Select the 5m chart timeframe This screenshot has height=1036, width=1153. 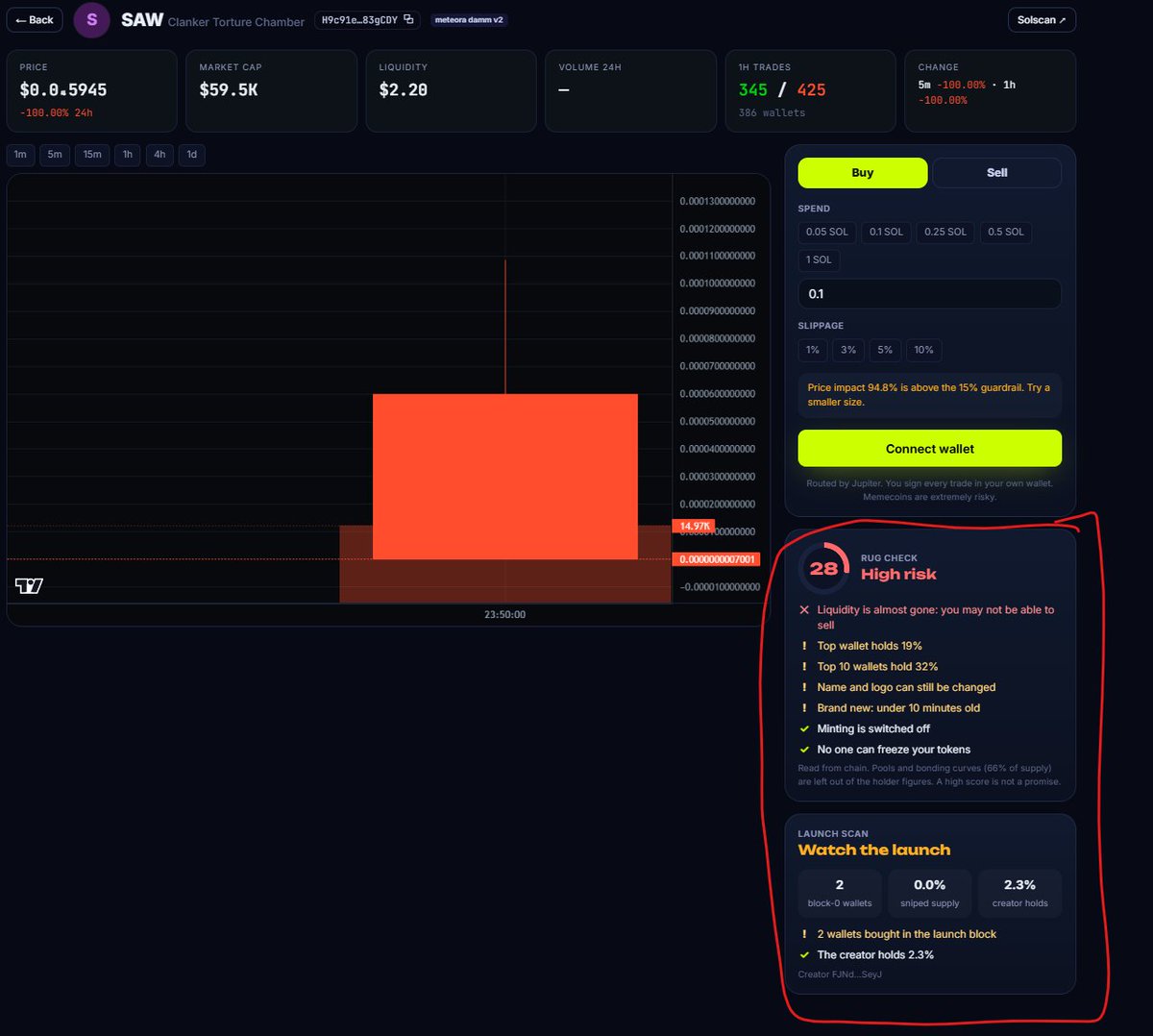click(55, 155)
